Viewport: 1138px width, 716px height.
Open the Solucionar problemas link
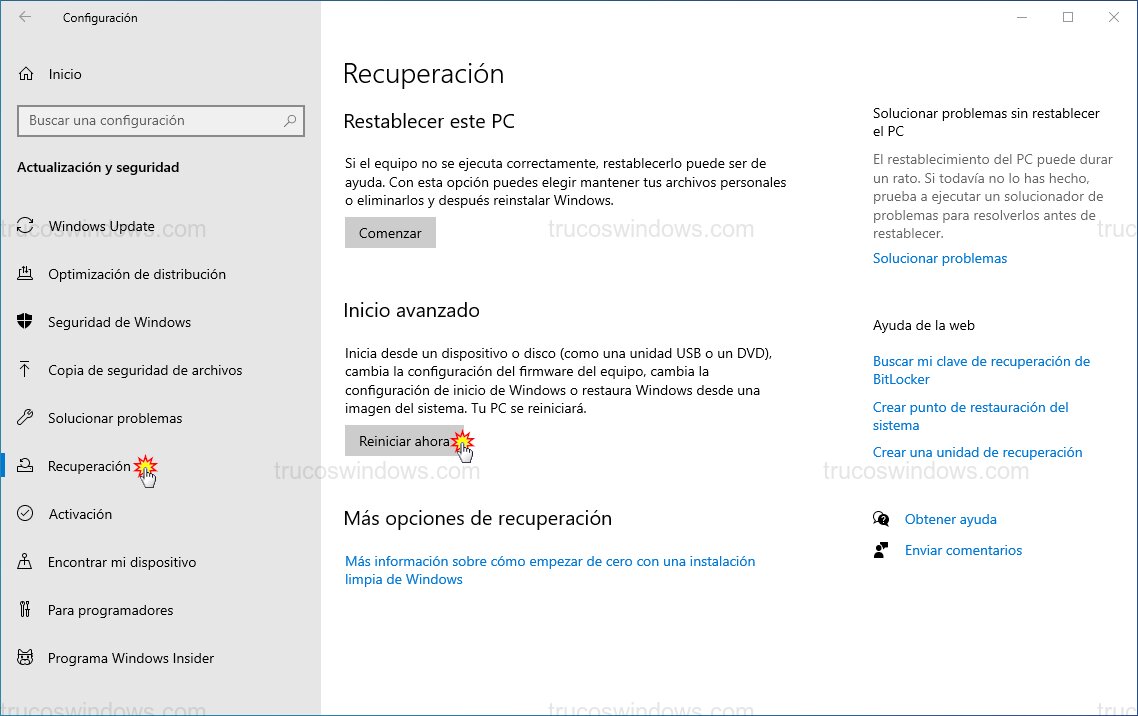click(940, 258)
